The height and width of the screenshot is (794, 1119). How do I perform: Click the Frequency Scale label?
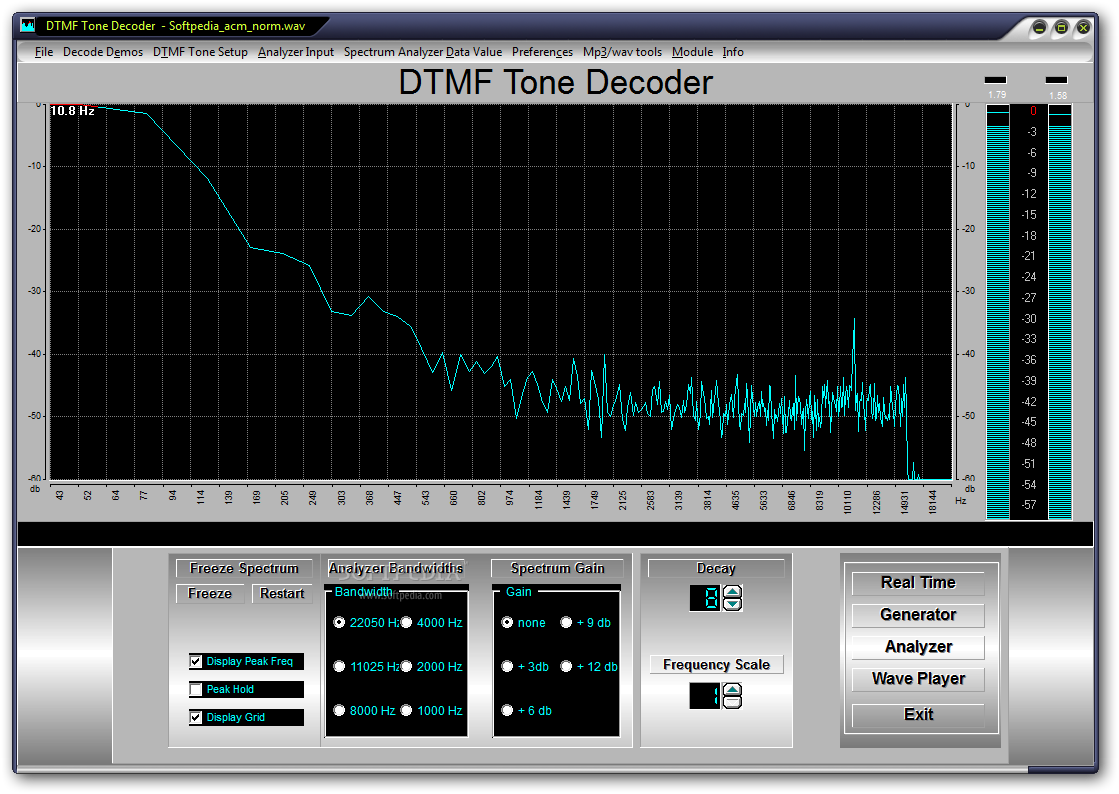tap(717, 665)
